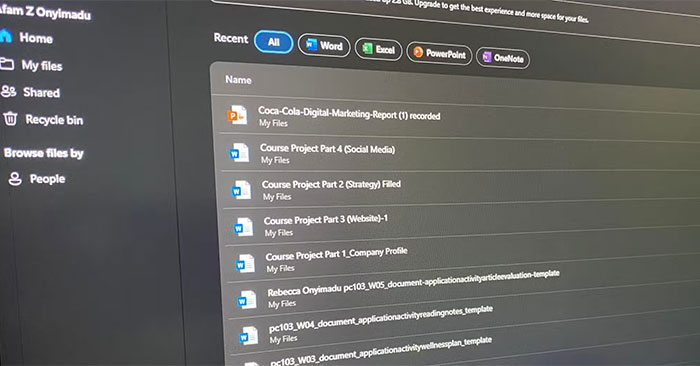
Task: Click Word icon beside Rebecca Onyimadu pc103_W05
Action: 247,299
